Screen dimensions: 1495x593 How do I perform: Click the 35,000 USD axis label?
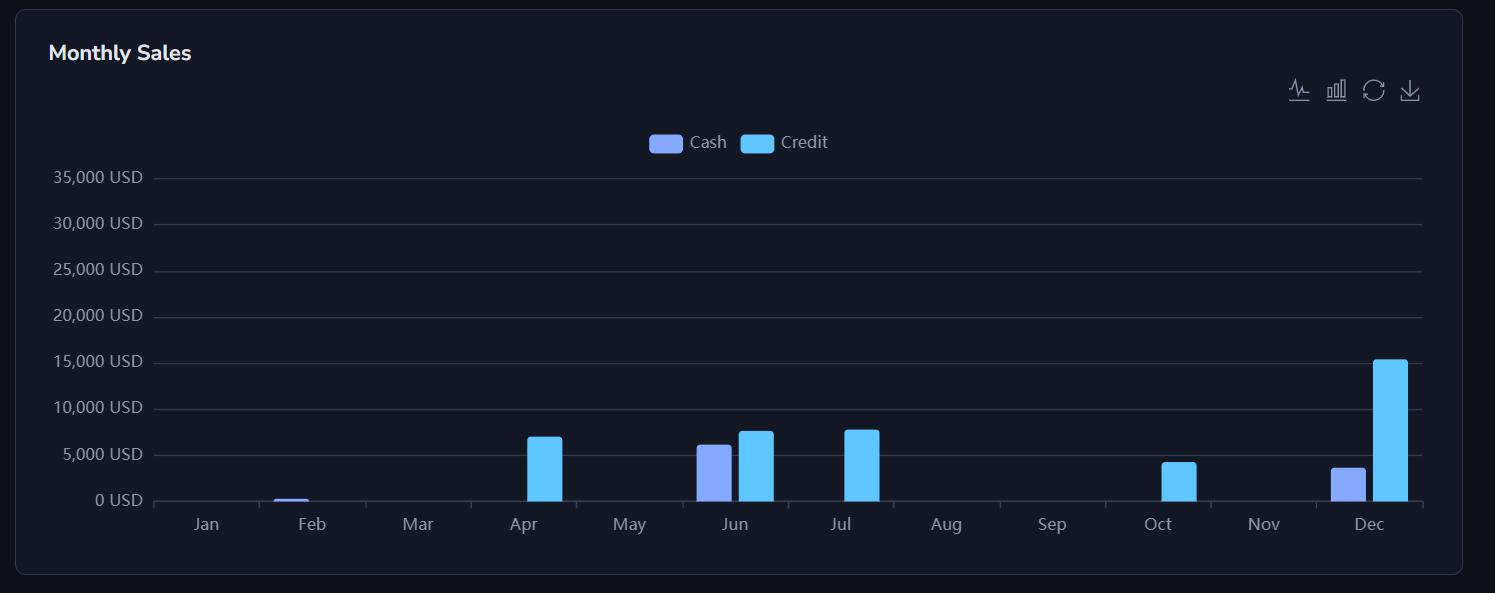pyautogui.click(x=97, y=177)
